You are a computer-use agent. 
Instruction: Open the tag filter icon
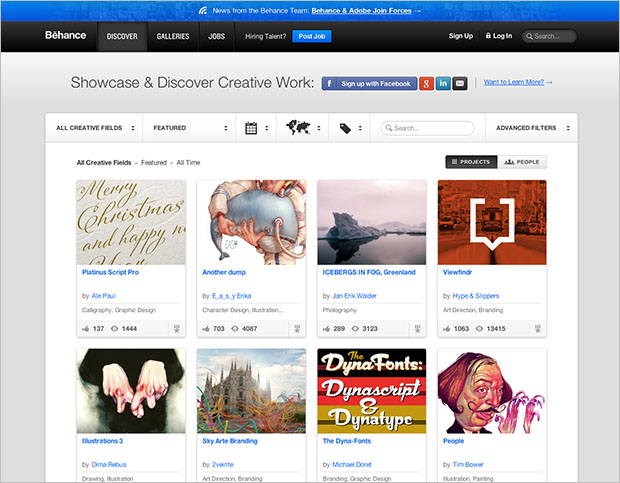(345, 128)
